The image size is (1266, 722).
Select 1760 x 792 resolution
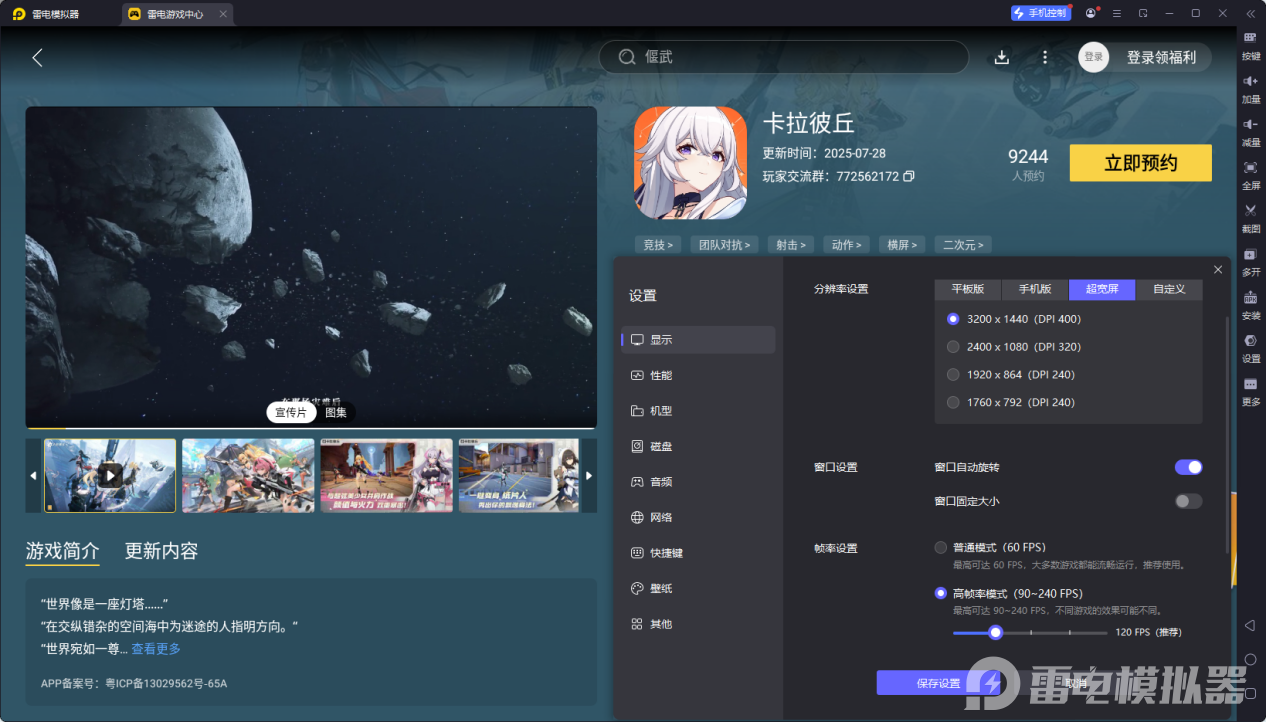click(953, 402)
